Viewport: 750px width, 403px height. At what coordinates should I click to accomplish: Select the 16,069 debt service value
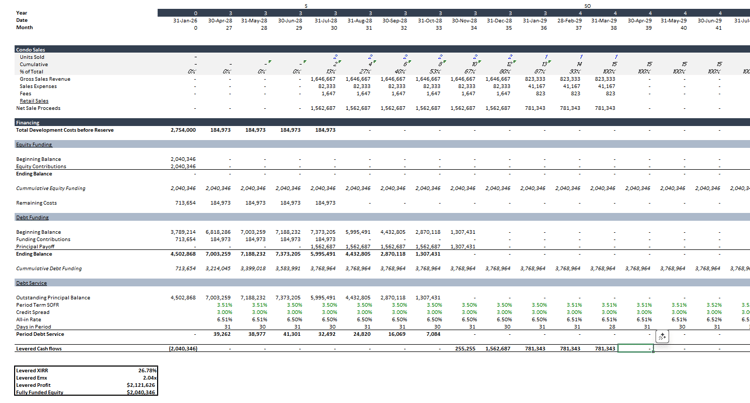397,334
